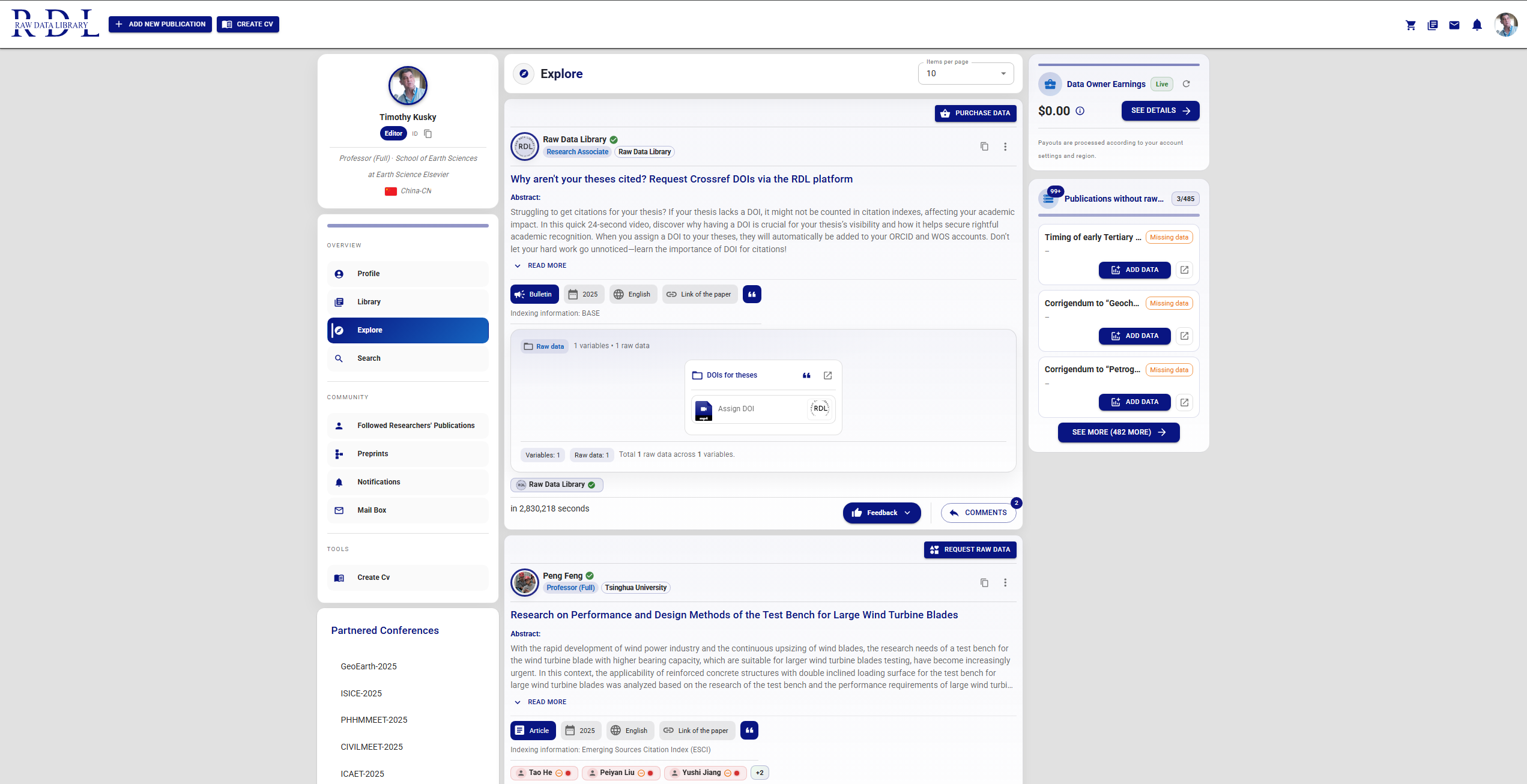Refresh the Data Owner Earnings panel
Screen dimensions: 1527x784
[x=1186, y=84]
